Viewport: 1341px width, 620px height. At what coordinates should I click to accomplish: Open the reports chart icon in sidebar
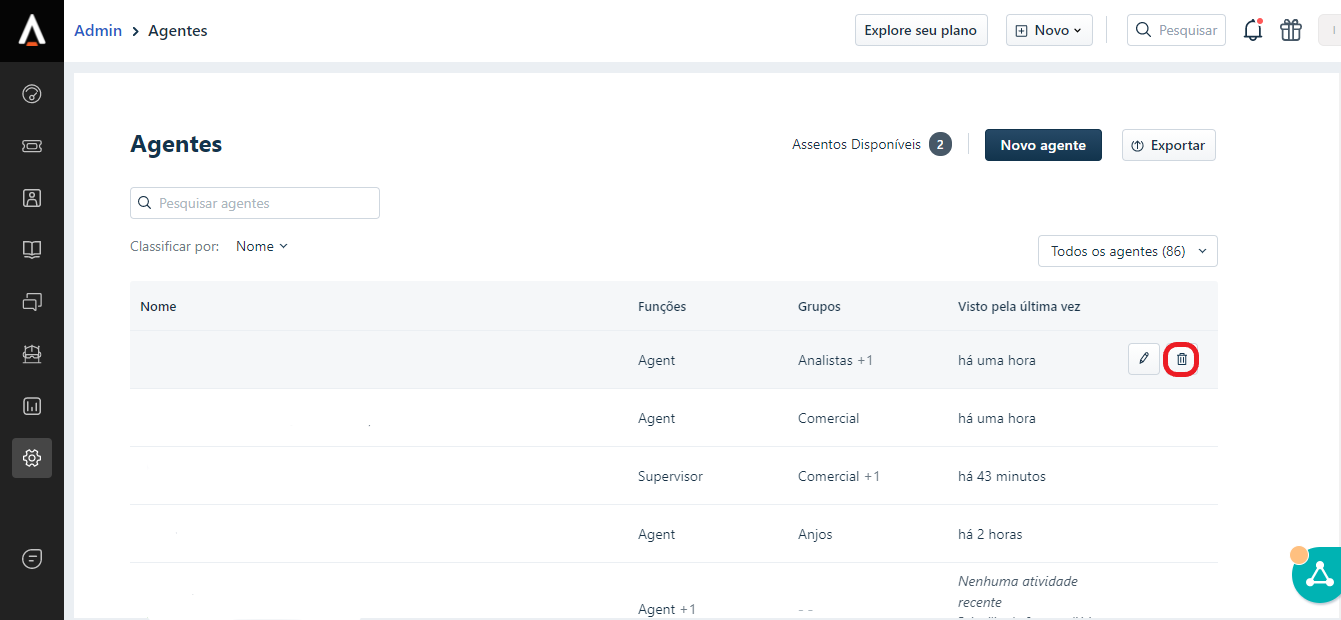(x=32, y=406)
